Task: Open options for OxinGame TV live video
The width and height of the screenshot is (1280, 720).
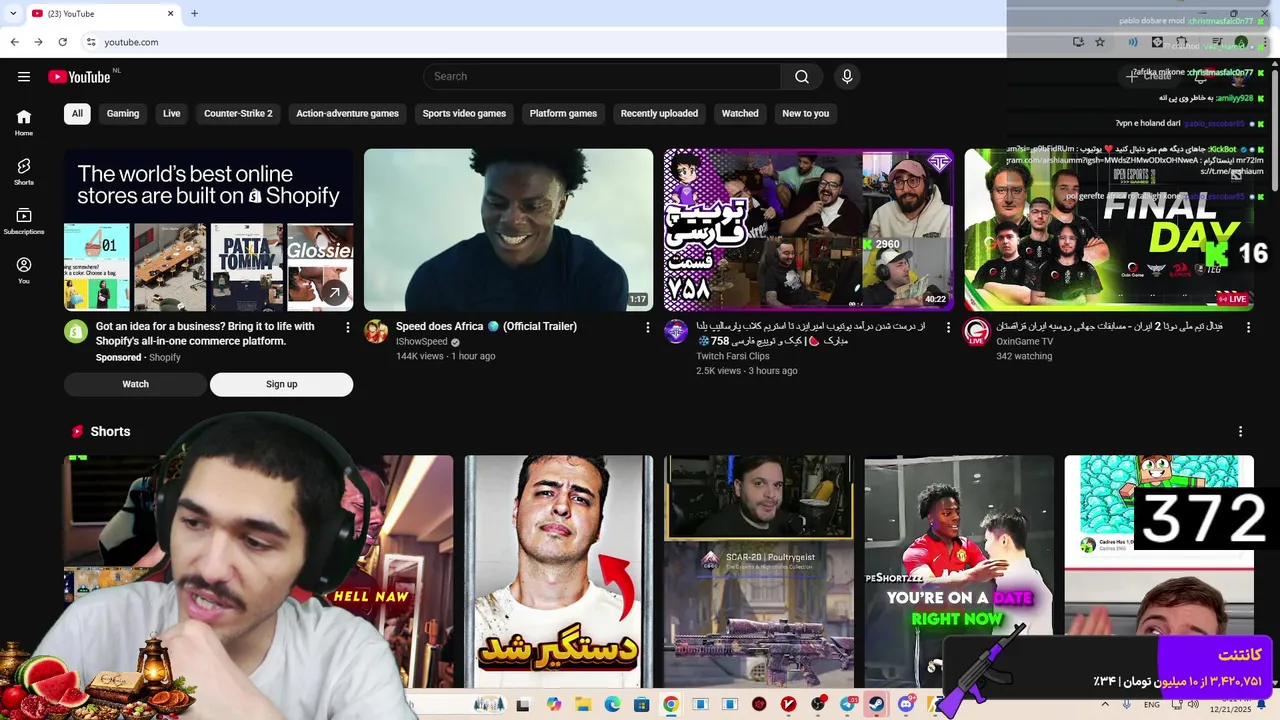Action: (x=1248, y=327)
